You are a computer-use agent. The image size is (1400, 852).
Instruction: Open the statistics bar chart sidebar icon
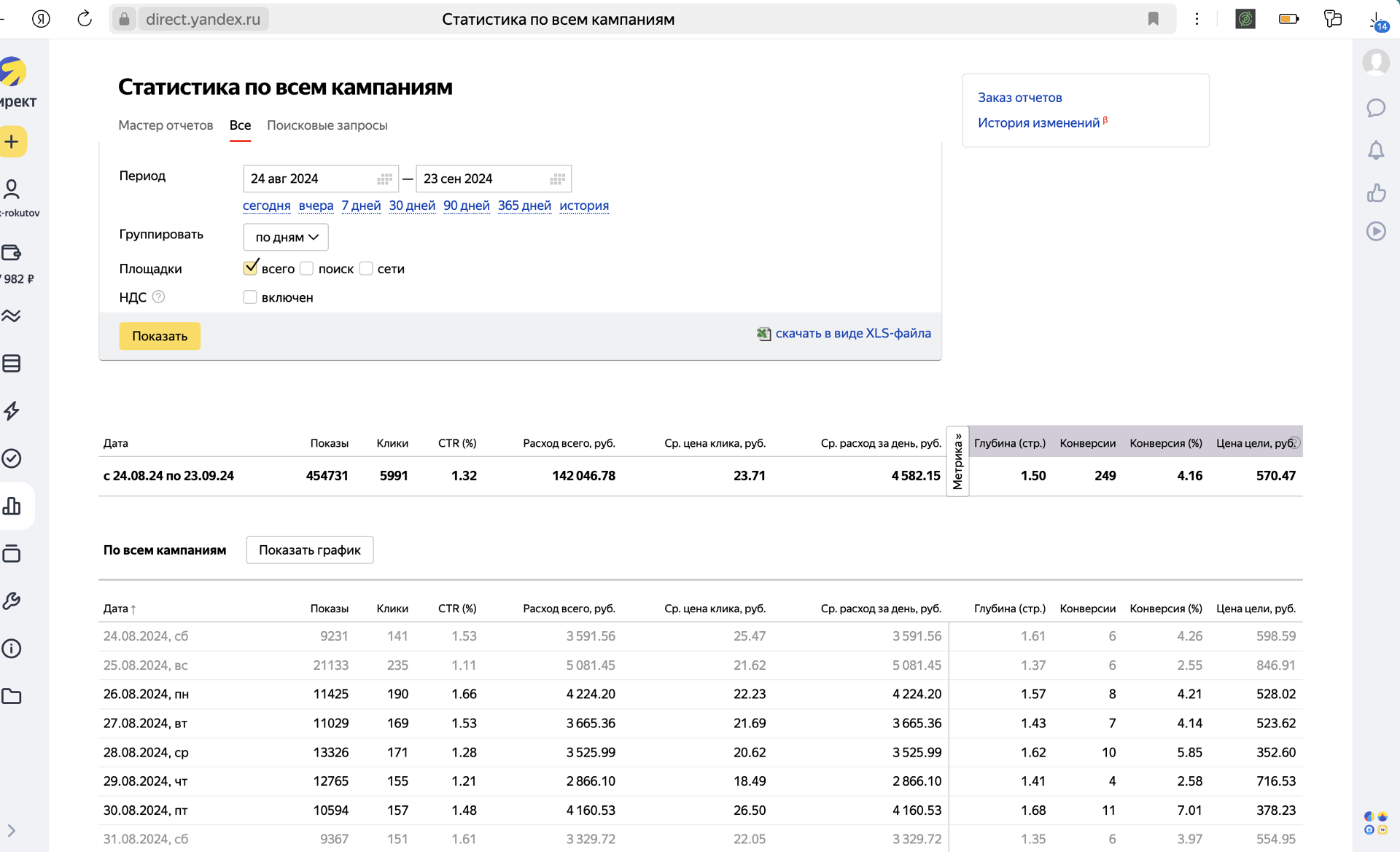[x=12, y=506]
